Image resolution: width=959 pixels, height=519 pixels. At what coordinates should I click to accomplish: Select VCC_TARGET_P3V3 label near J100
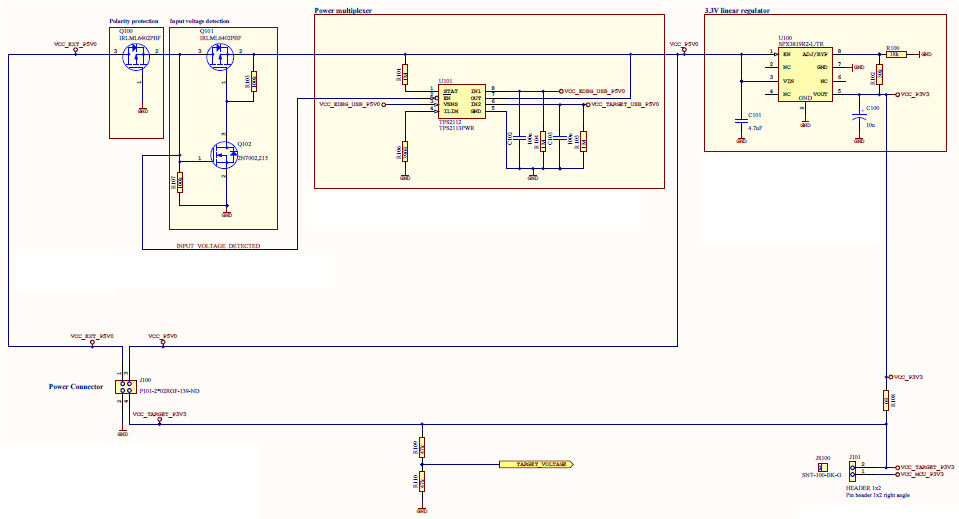click(x=160, y=414)
